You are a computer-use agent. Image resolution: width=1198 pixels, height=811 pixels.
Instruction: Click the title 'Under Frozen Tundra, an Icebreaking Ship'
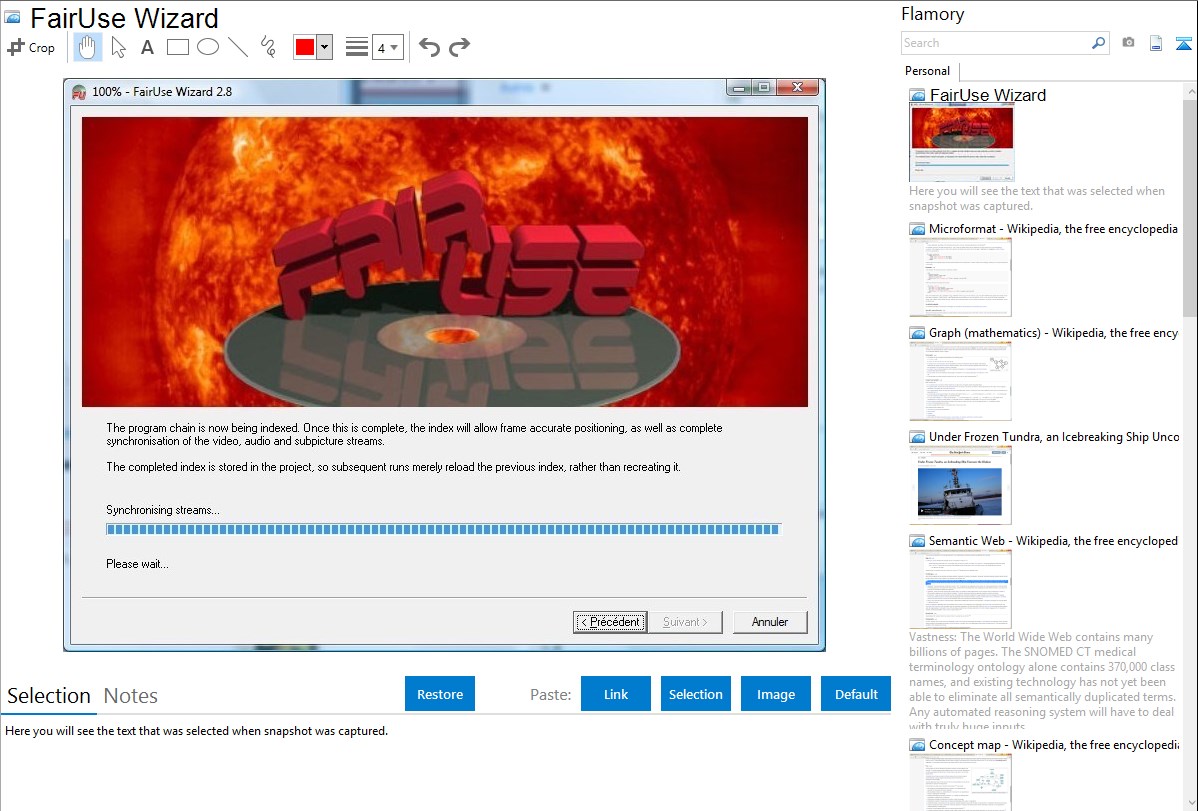point(1054,437)
